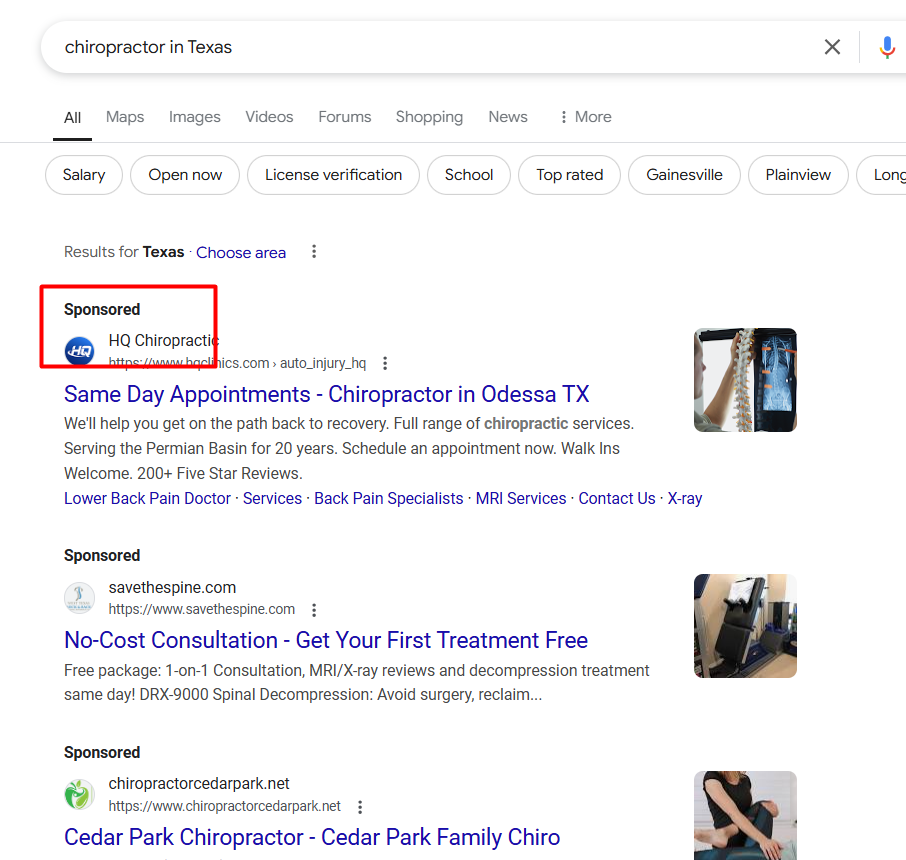Open options menu next to Choose area

click(314, 251)
